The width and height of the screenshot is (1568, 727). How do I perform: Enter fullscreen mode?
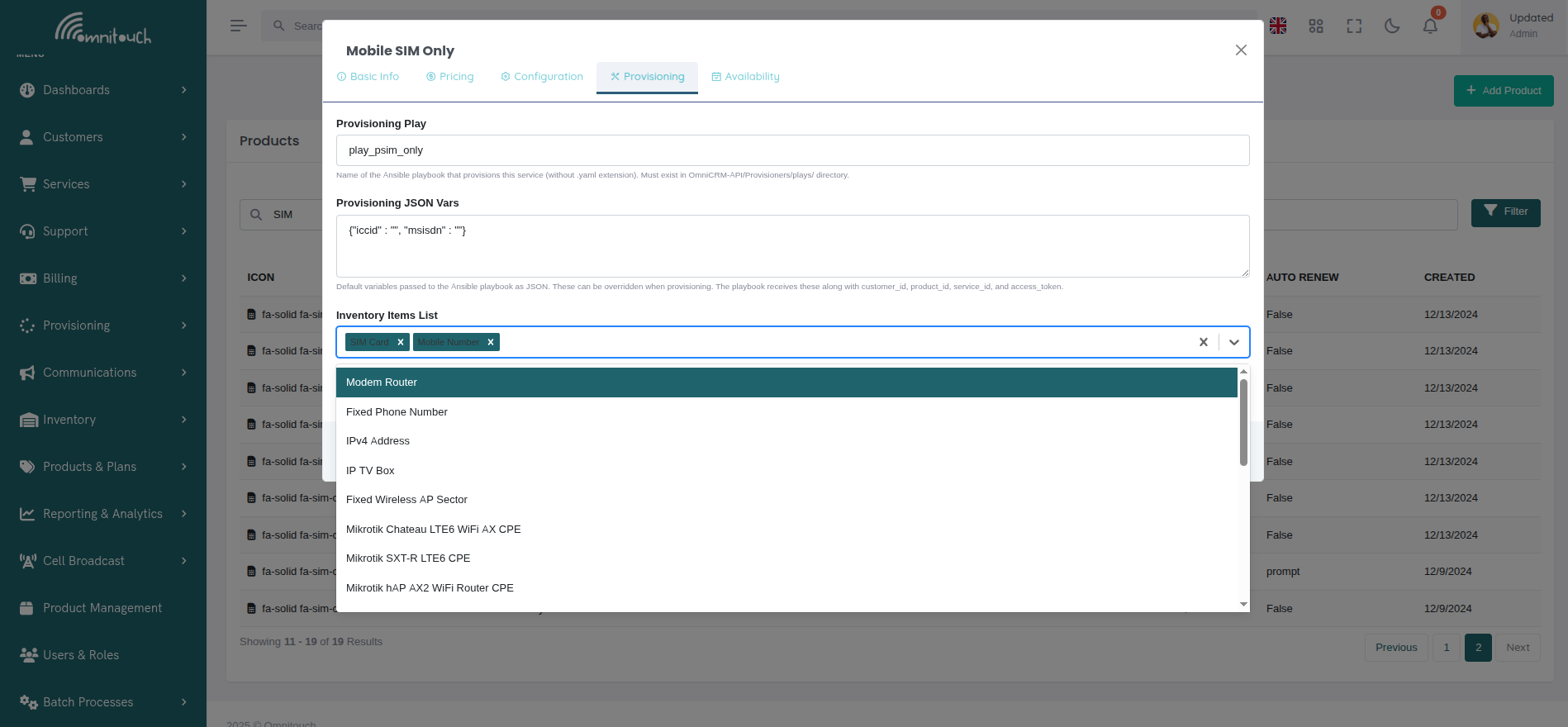(1354, 26)
